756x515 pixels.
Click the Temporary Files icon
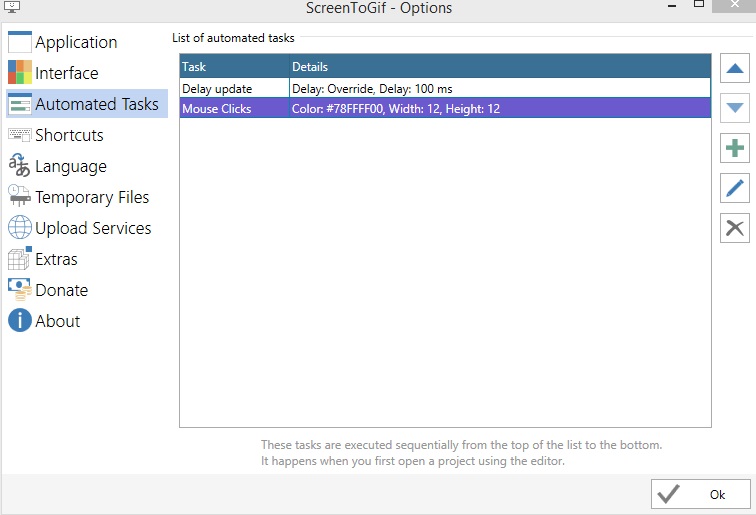click(20, 196)
